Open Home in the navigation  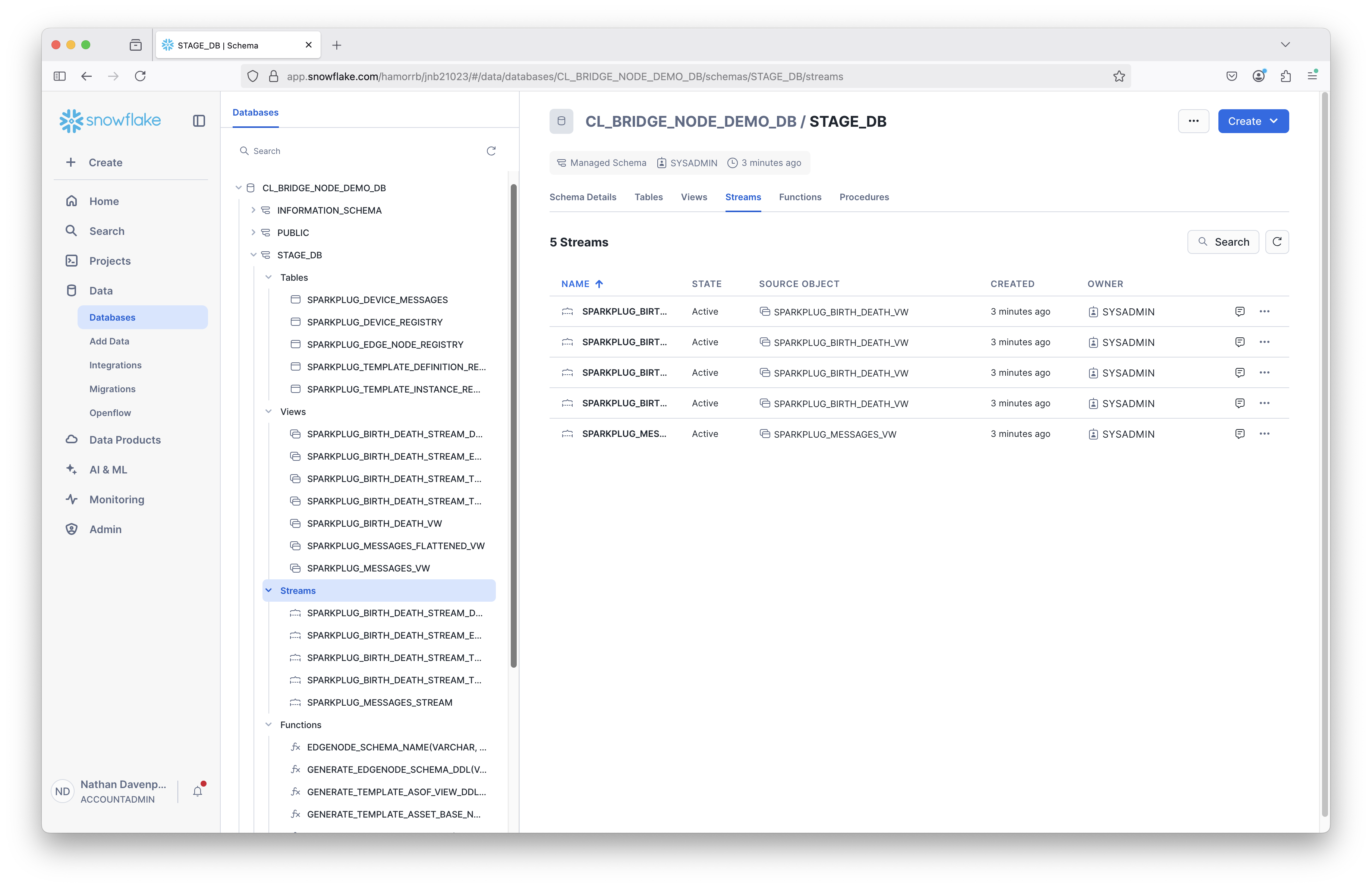(104, 201)
